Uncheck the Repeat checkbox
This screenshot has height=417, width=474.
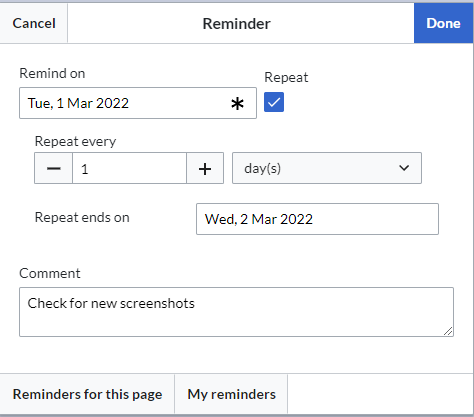[x=274, y=102]
